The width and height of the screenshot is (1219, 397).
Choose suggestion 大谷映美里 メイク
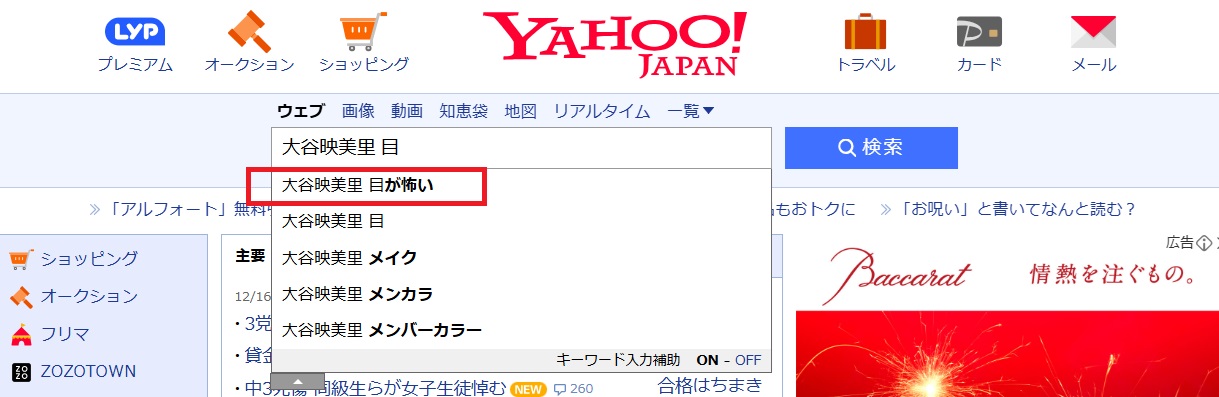click(521, 257)
